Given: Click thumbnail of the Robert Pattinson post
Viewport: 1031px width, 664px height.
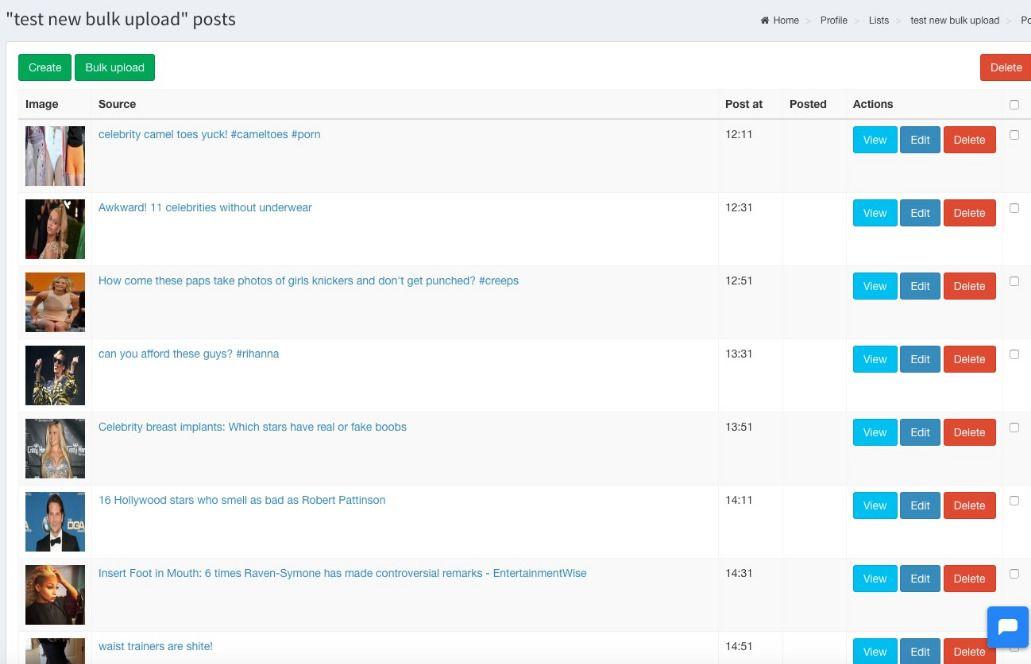Looking at the screenshot, I should tap(55, 522).
